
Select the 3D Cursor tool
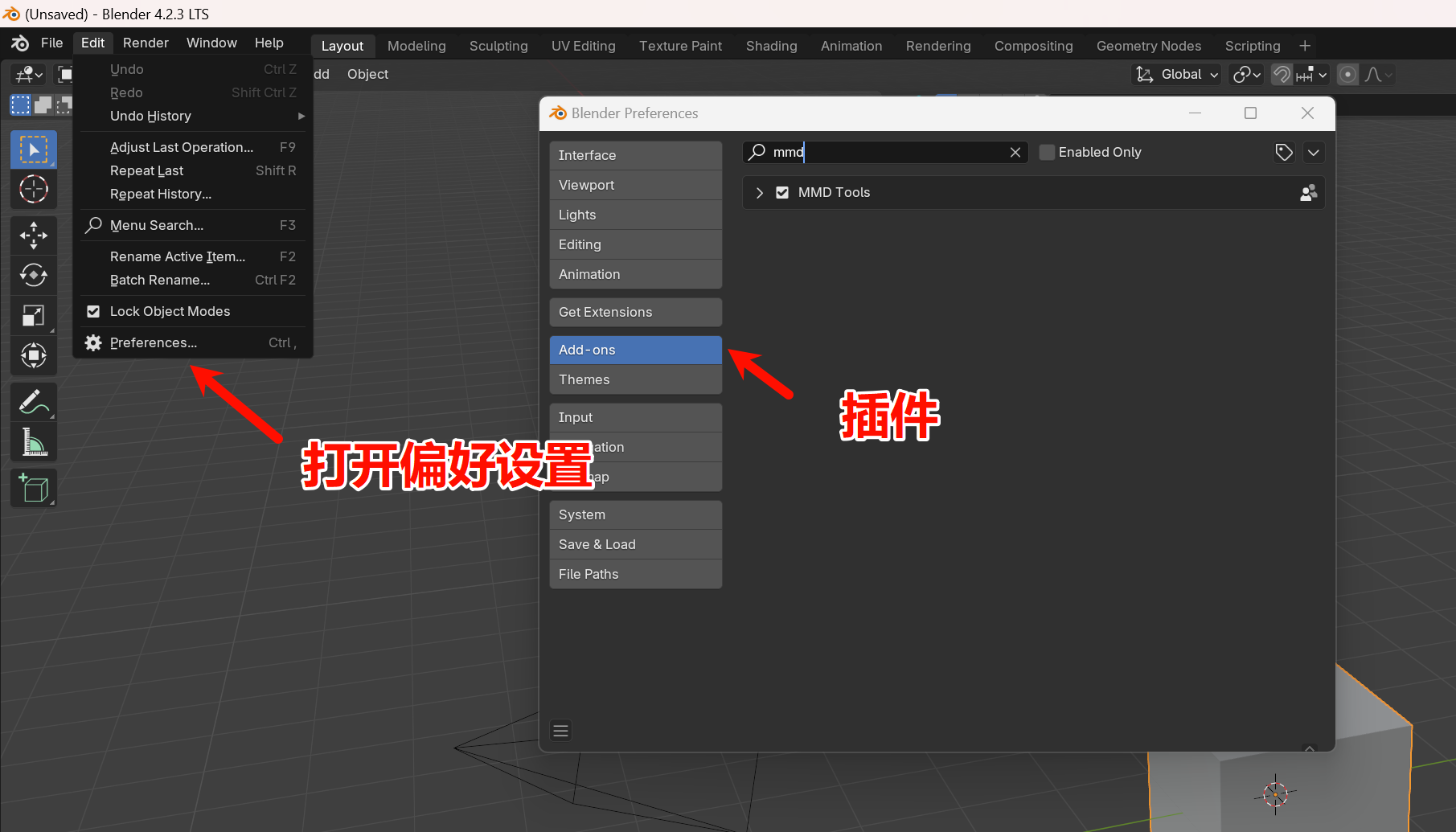pos(33,189)
